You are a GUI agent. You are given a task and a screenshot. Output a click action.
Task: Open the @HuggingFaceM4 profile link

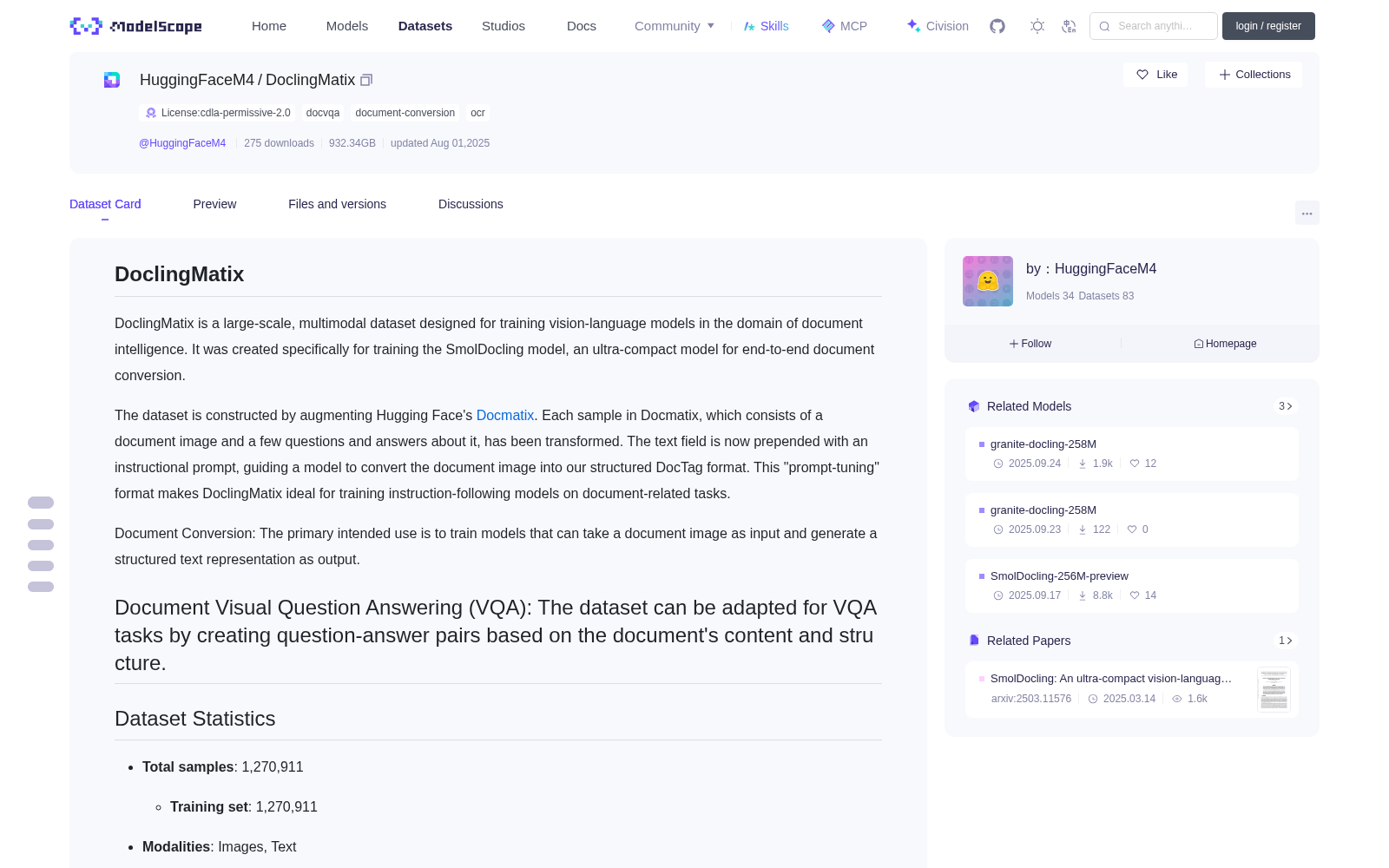click(x=182, y=143)
